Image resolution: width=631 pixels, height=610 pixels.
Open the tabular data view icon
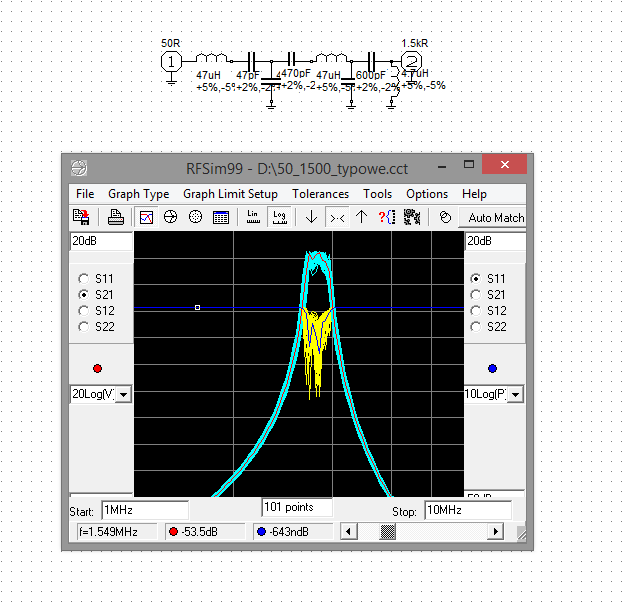pos(221,217)
